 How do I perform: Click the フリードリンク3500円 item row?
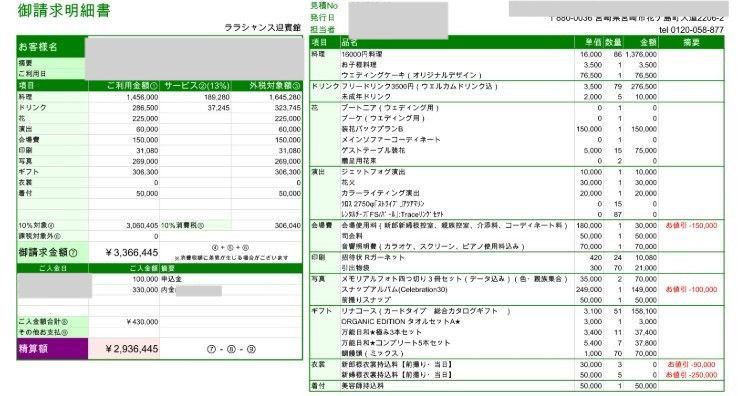click(x=516, y=87)
